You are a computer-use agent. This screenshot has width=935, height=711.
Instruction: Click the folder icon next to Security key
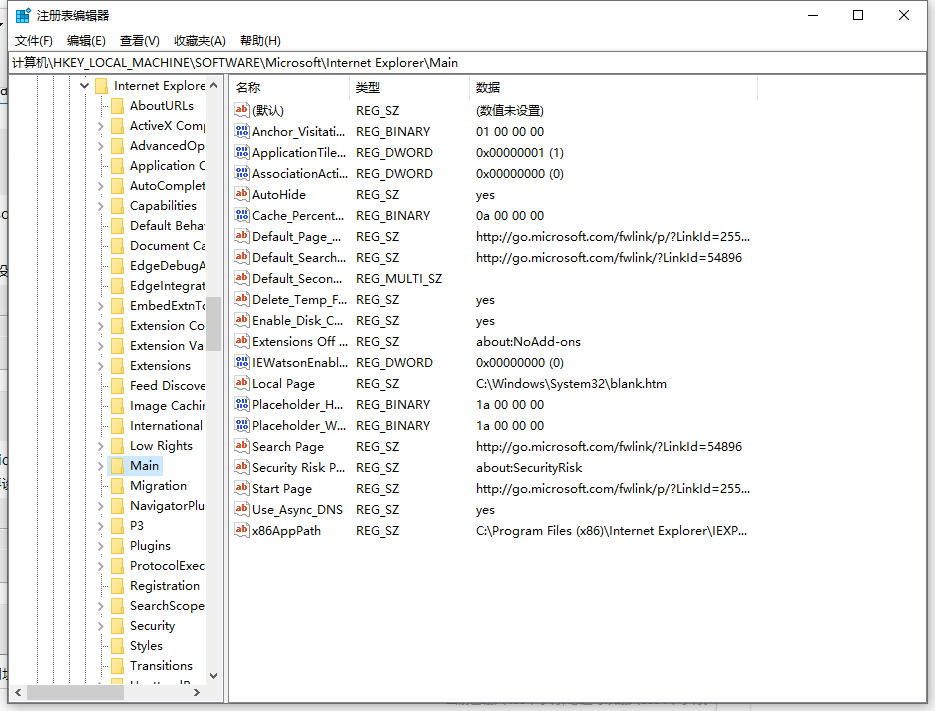(117, 626)
